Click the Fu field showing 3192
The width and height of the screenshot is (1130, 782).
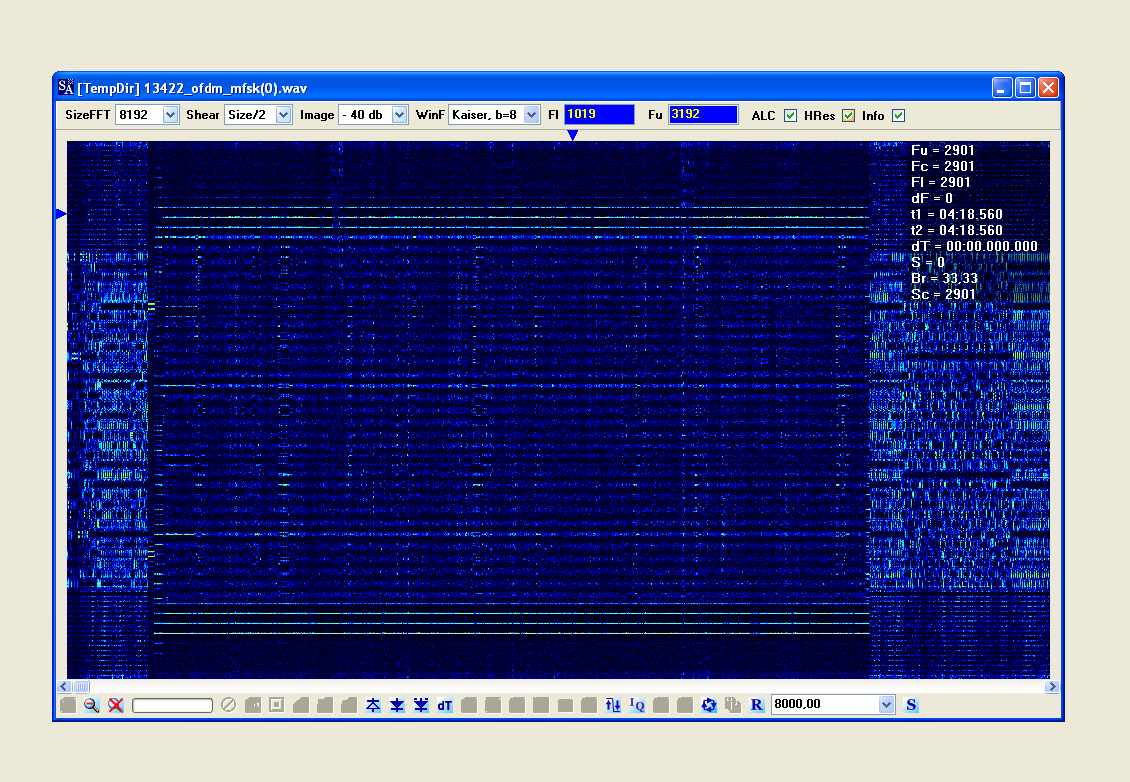703,115
